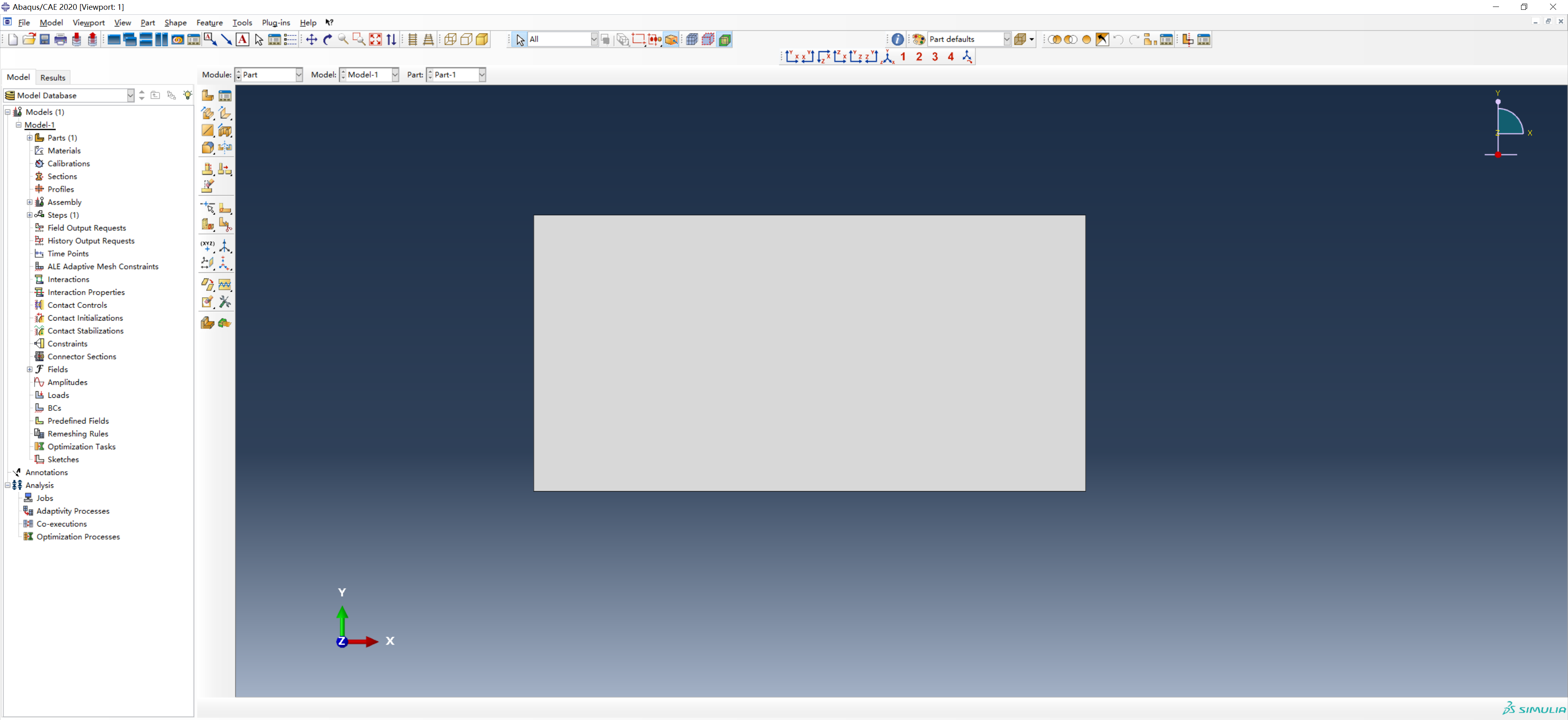1568x720 pixels.
Task: Open the render style cube dropdown arrow
Action: pos(1032,40)
